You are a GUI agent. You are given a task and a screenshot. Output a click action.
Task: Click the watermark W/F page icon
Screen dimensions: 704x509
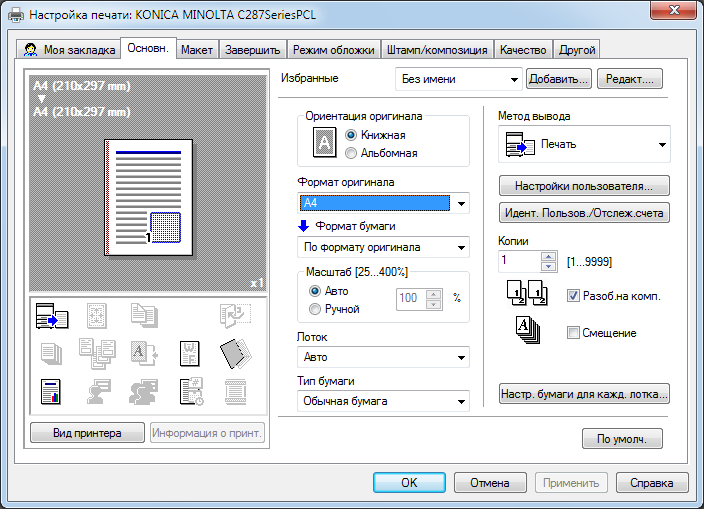189,354
